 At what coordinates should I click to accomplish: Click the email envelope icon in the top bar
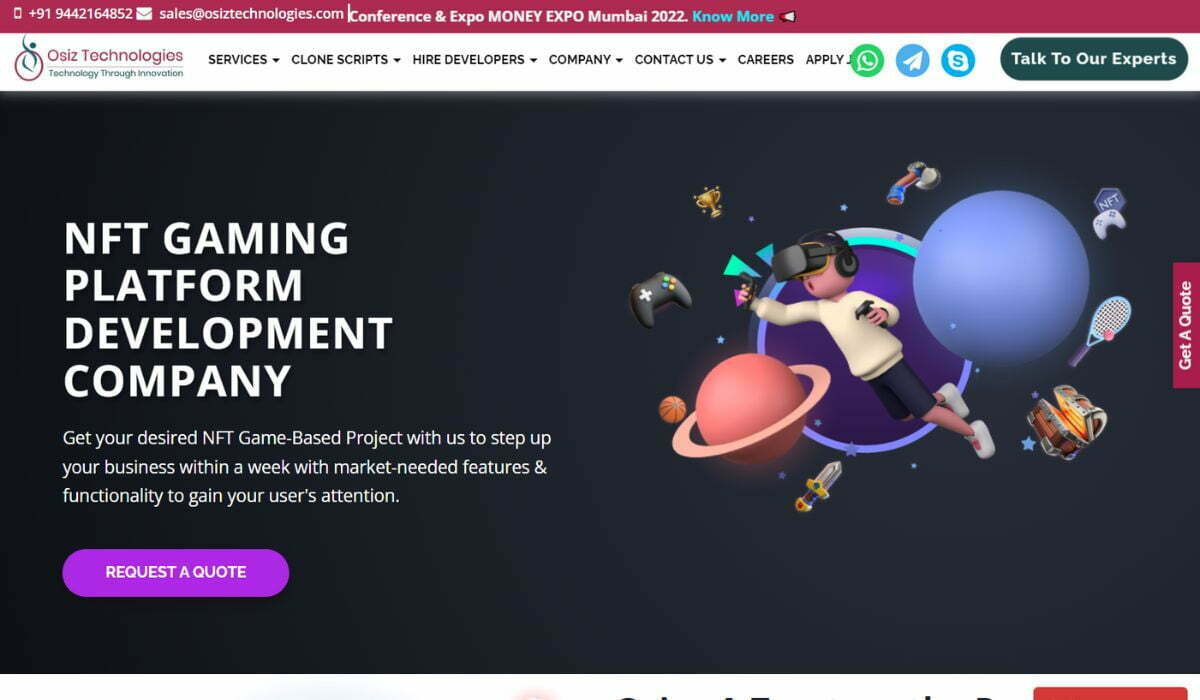coord(144,15)
